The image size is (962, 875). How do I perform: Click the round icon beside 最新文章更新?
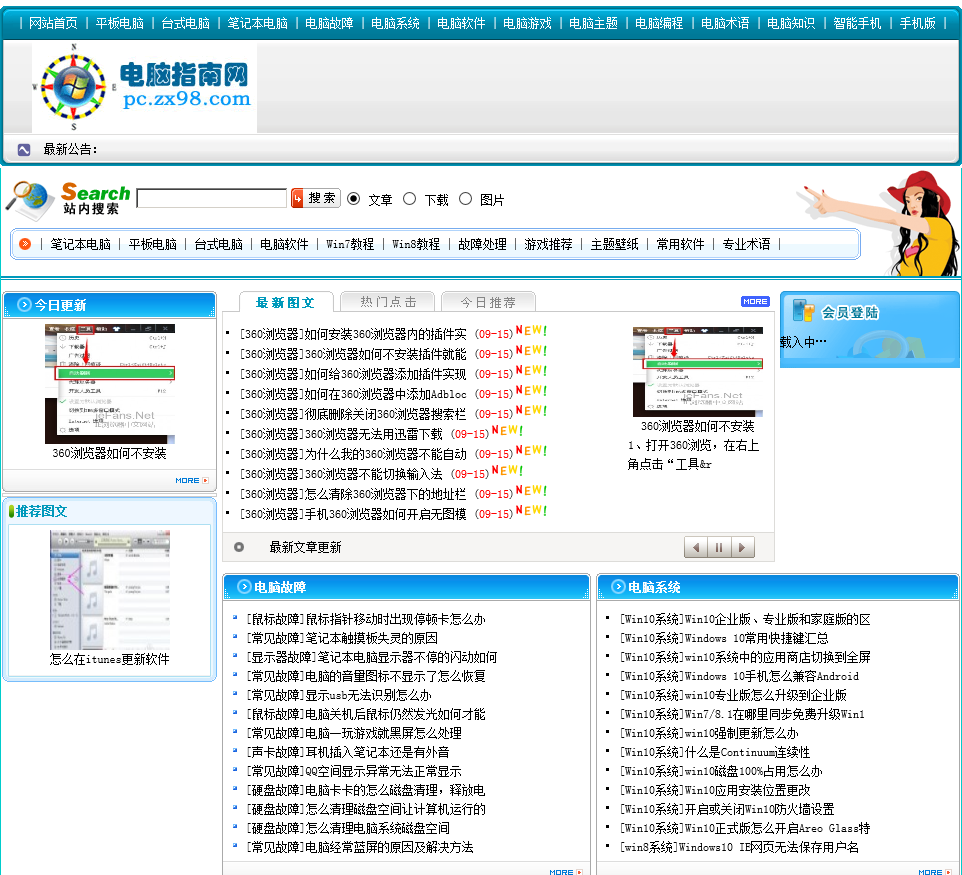click(x=239, y=547)
